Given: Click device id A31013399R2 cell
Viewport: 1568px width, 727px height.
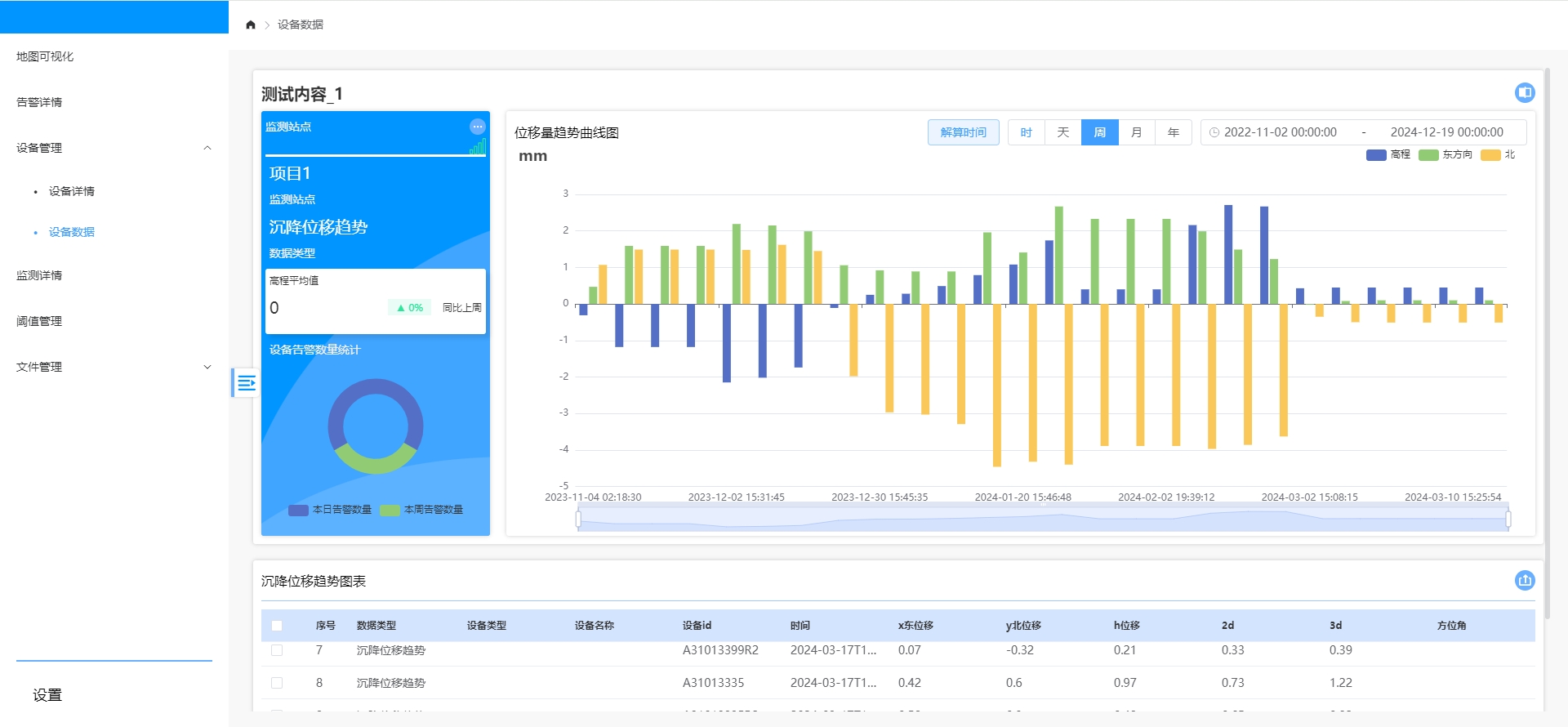Looking at the screenshot, I should pyautogui.click(x=721, y=650).
